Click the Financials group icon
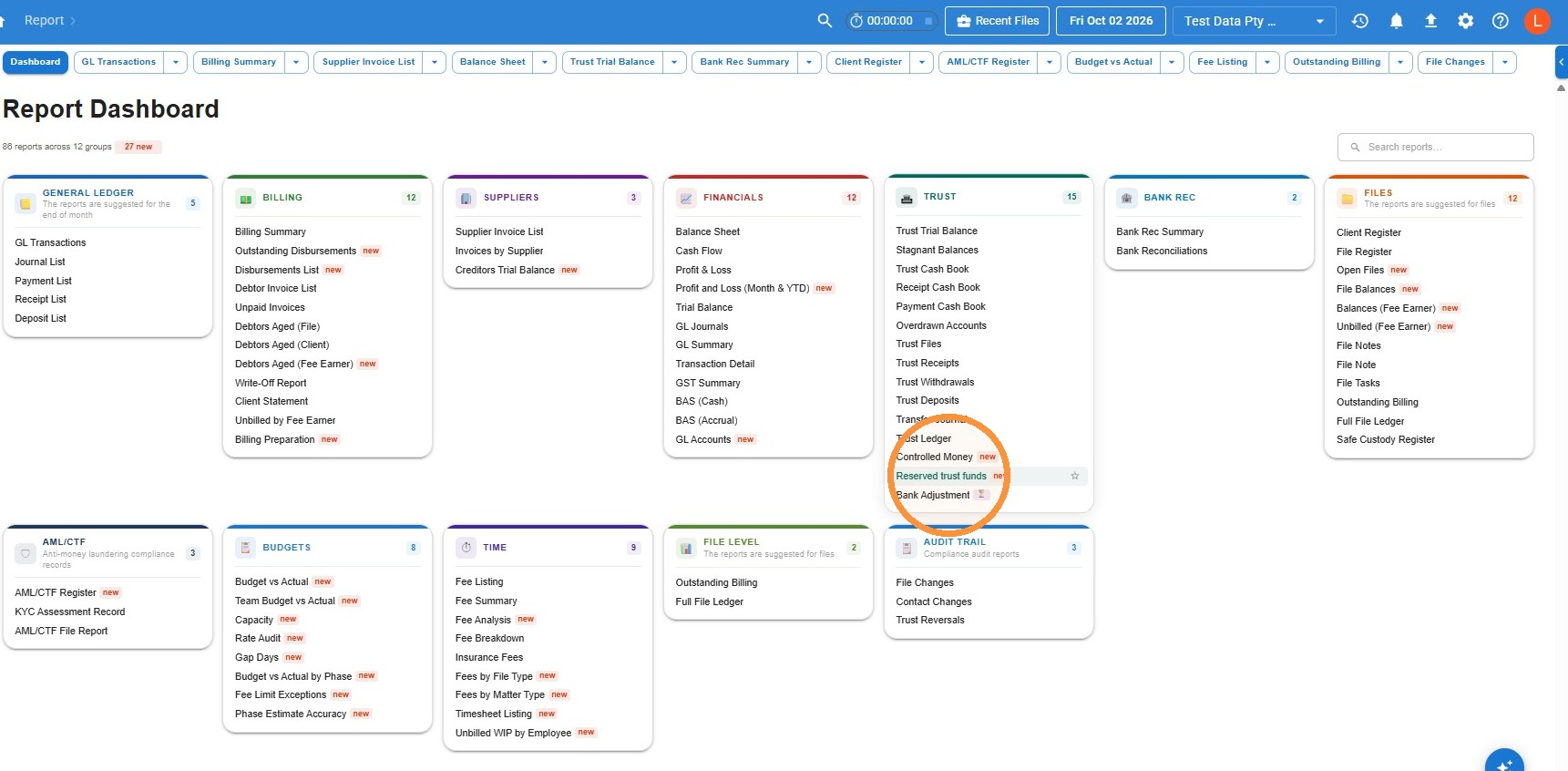Screen dimensions: 1568x771 pos(686,198)
